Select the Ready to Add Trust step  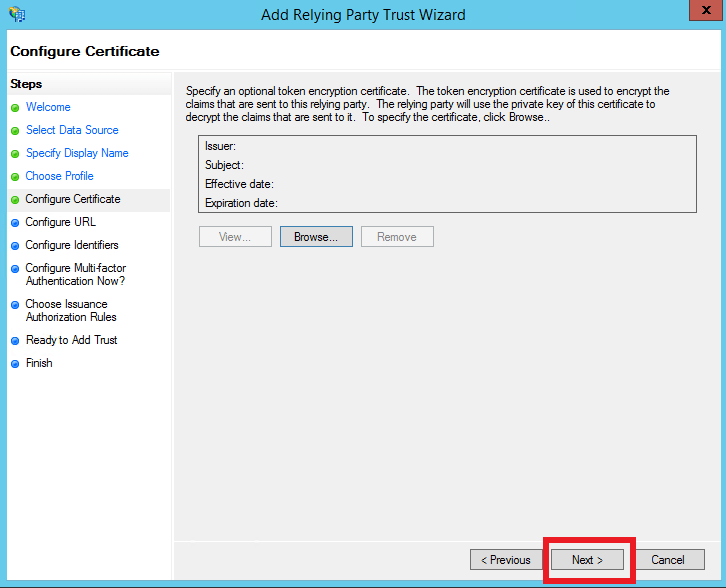[x=71, y=340]
